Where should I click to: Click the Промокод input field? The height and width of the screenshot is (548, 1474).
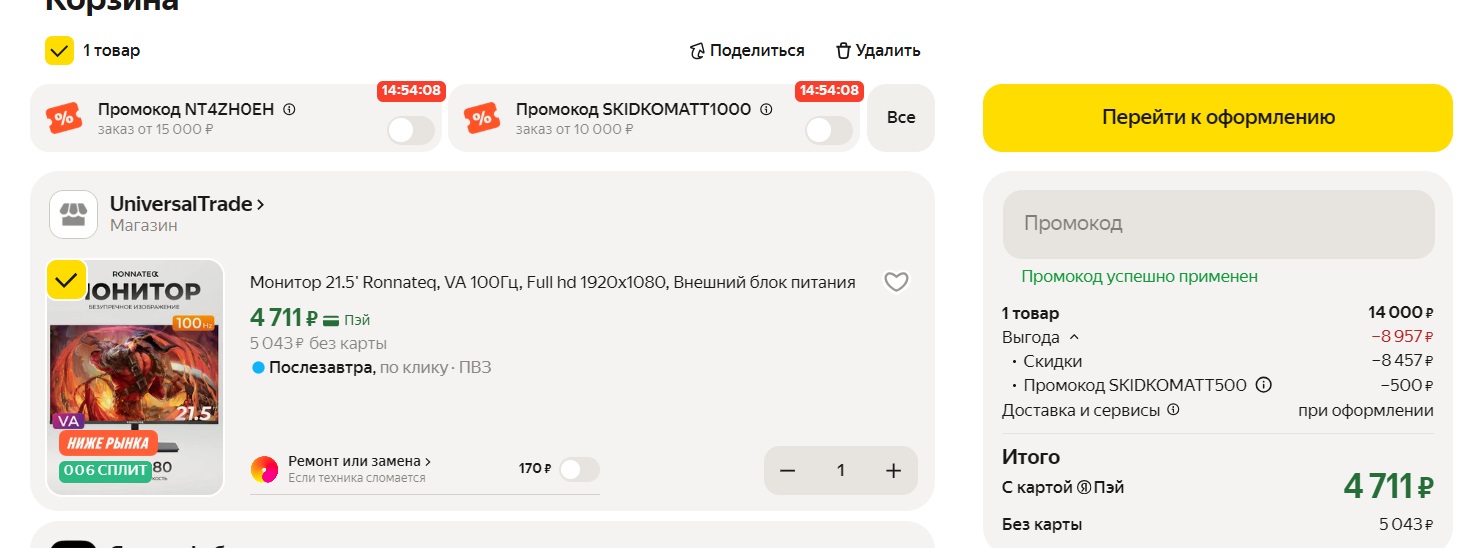click(1217, 224)
